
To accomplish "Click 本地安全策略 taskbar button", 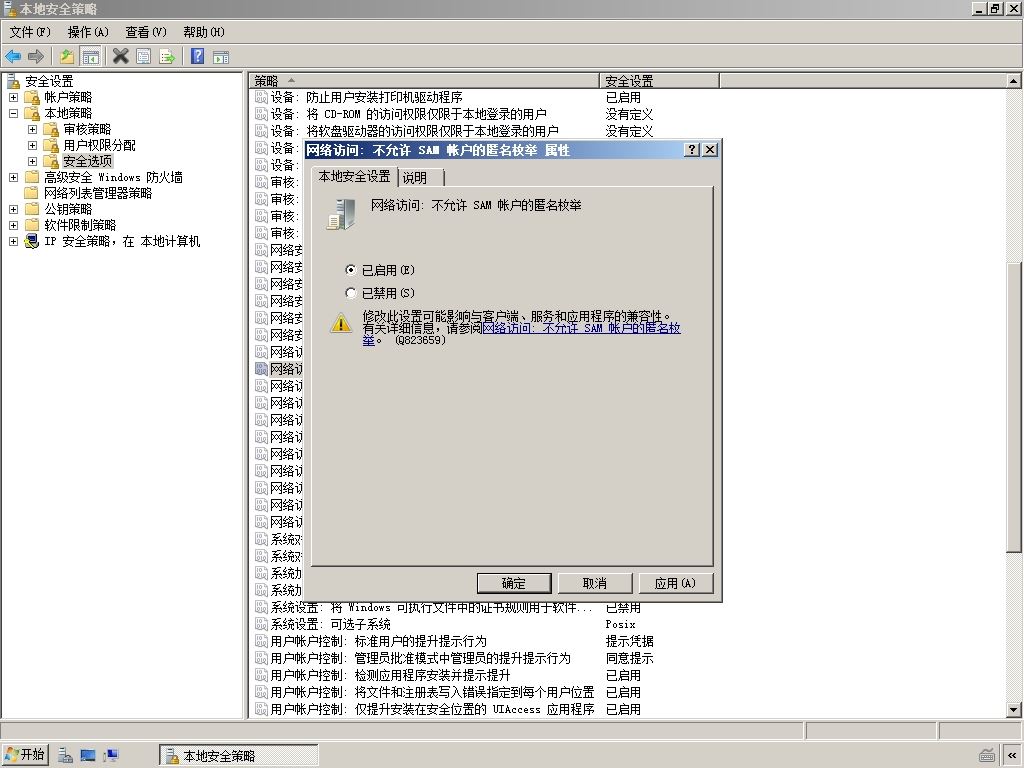I will (238, 756).
